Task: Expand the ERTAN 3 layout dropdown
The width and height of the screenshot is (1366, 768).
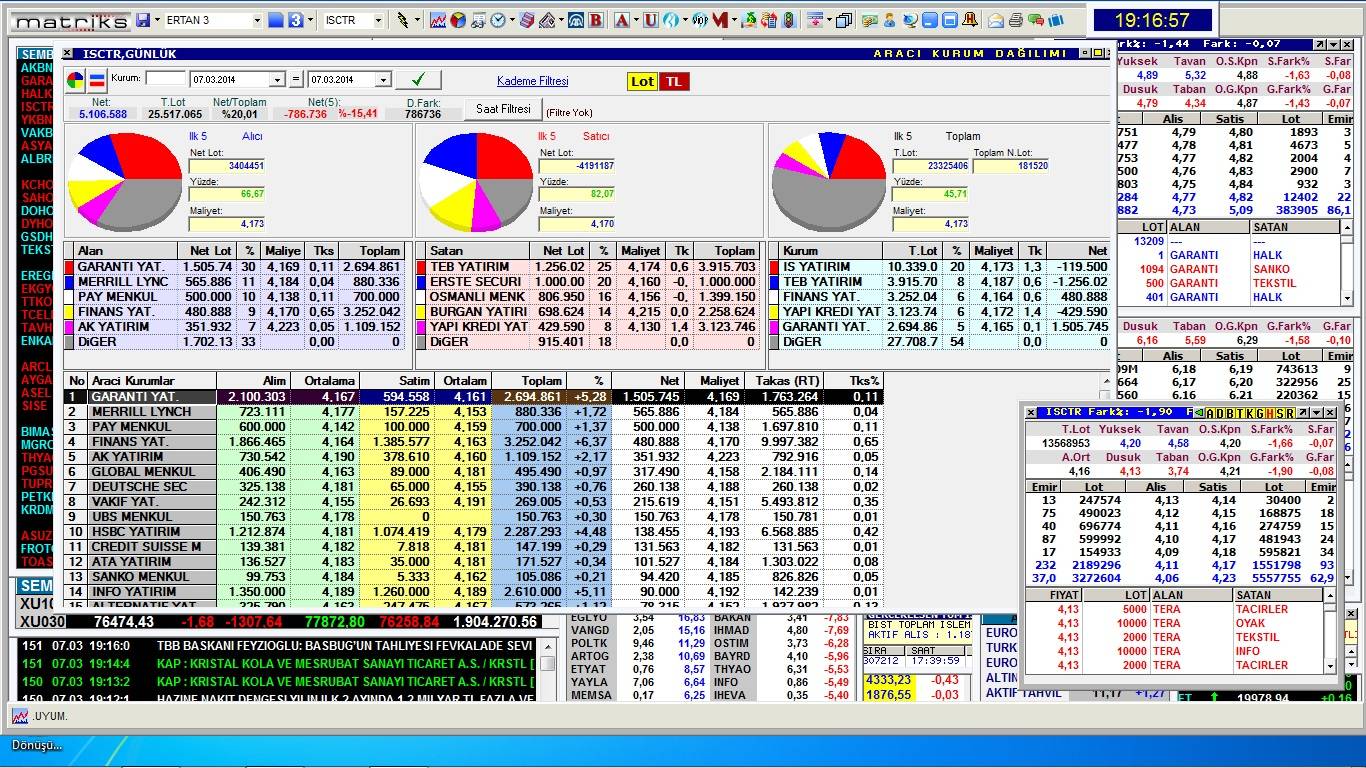Action: 257,20
